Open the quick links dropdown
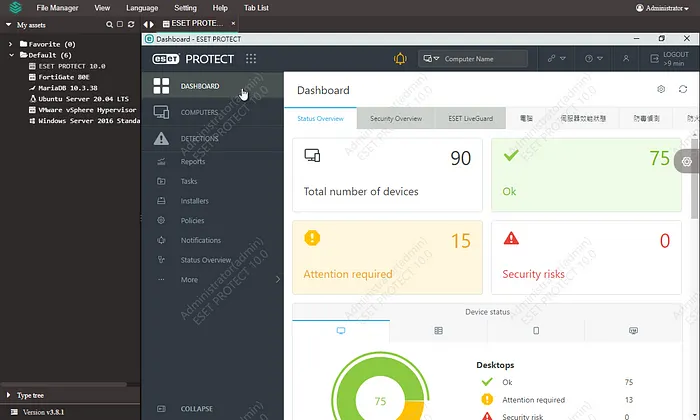The image size is (700, 420). click(x=556, y=58)
